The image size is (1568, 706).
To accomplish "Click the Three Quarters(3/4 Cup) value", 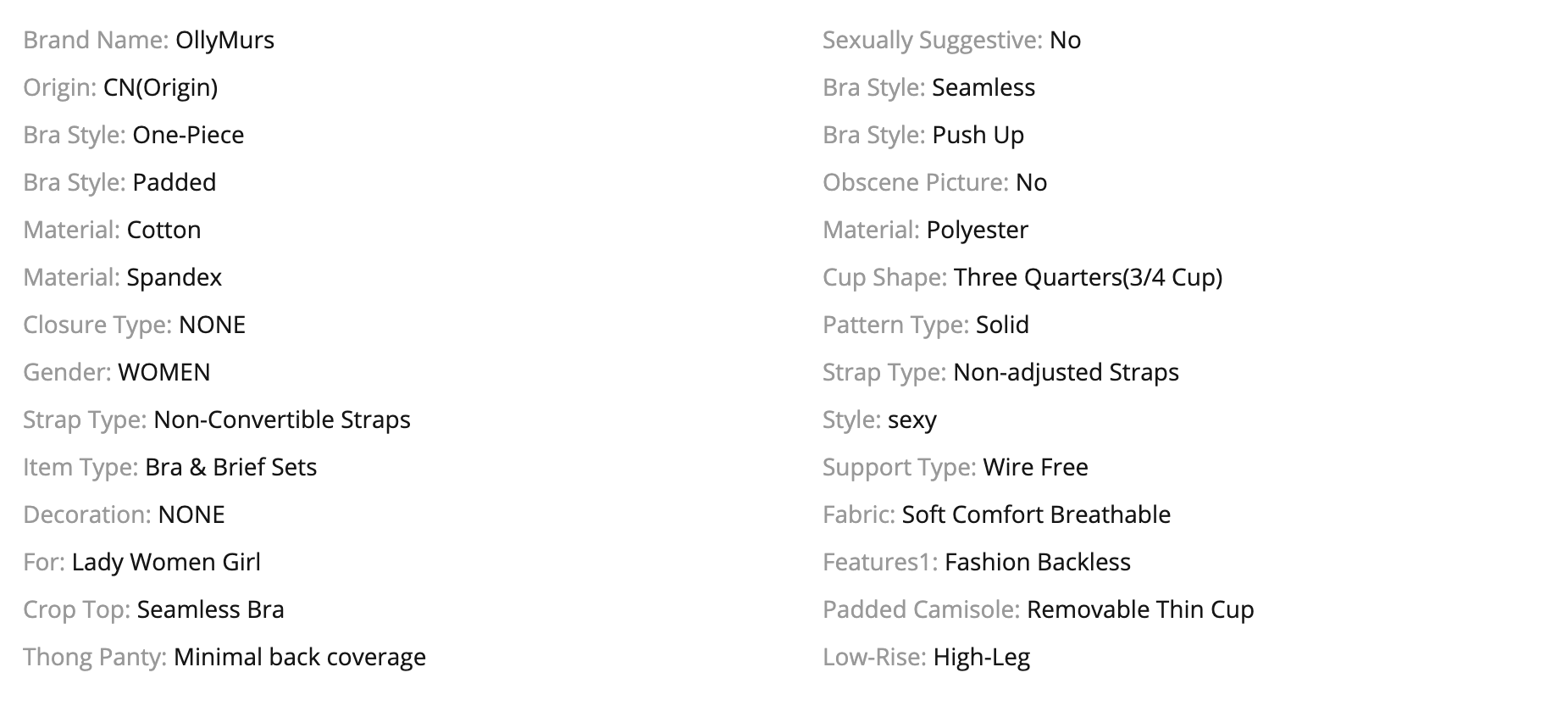I will tap(1088, 278).
